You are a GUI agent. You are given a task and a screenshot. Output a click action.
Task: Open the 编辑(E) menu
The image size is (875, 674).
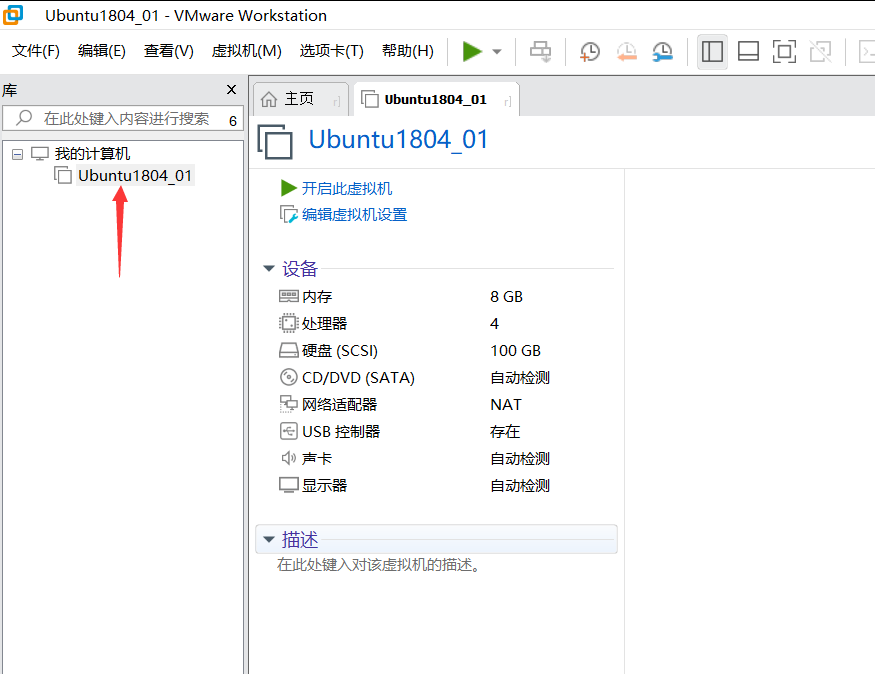coord(102,51)
